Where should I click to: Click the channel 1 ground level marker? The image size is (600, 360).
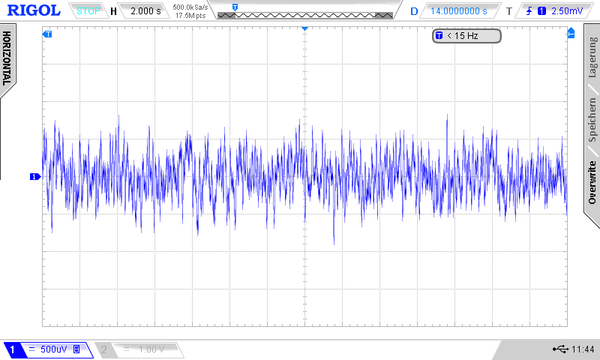[x=35, y=176]
